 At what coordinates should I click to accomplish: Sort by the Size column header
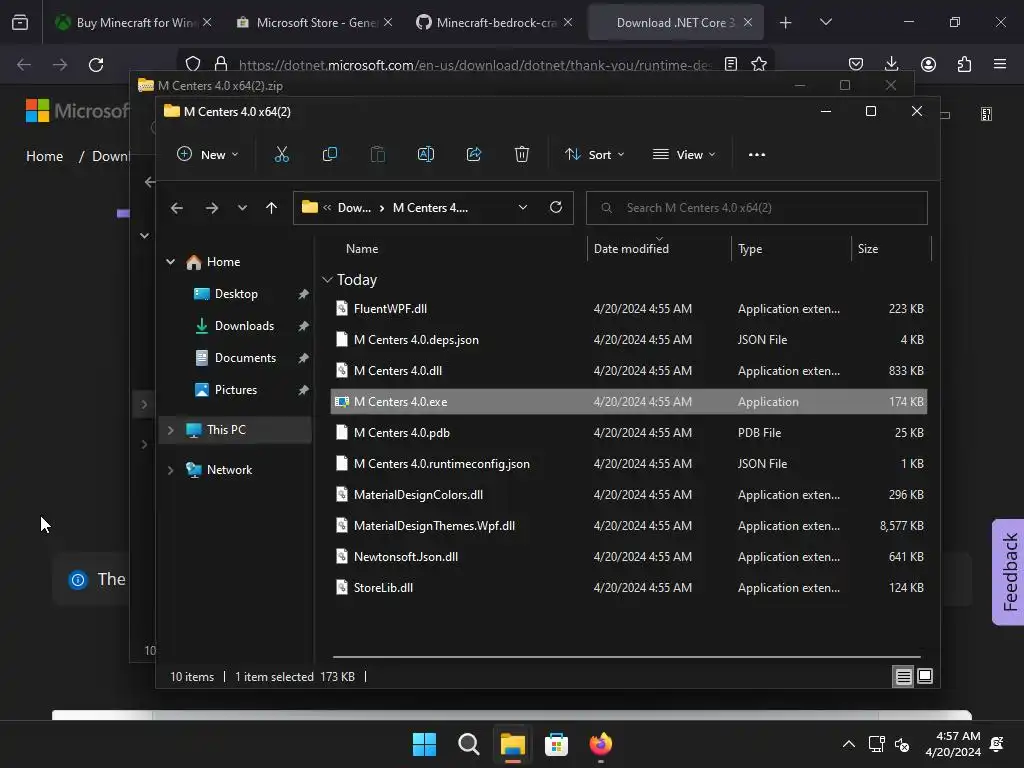pos(867,249)
